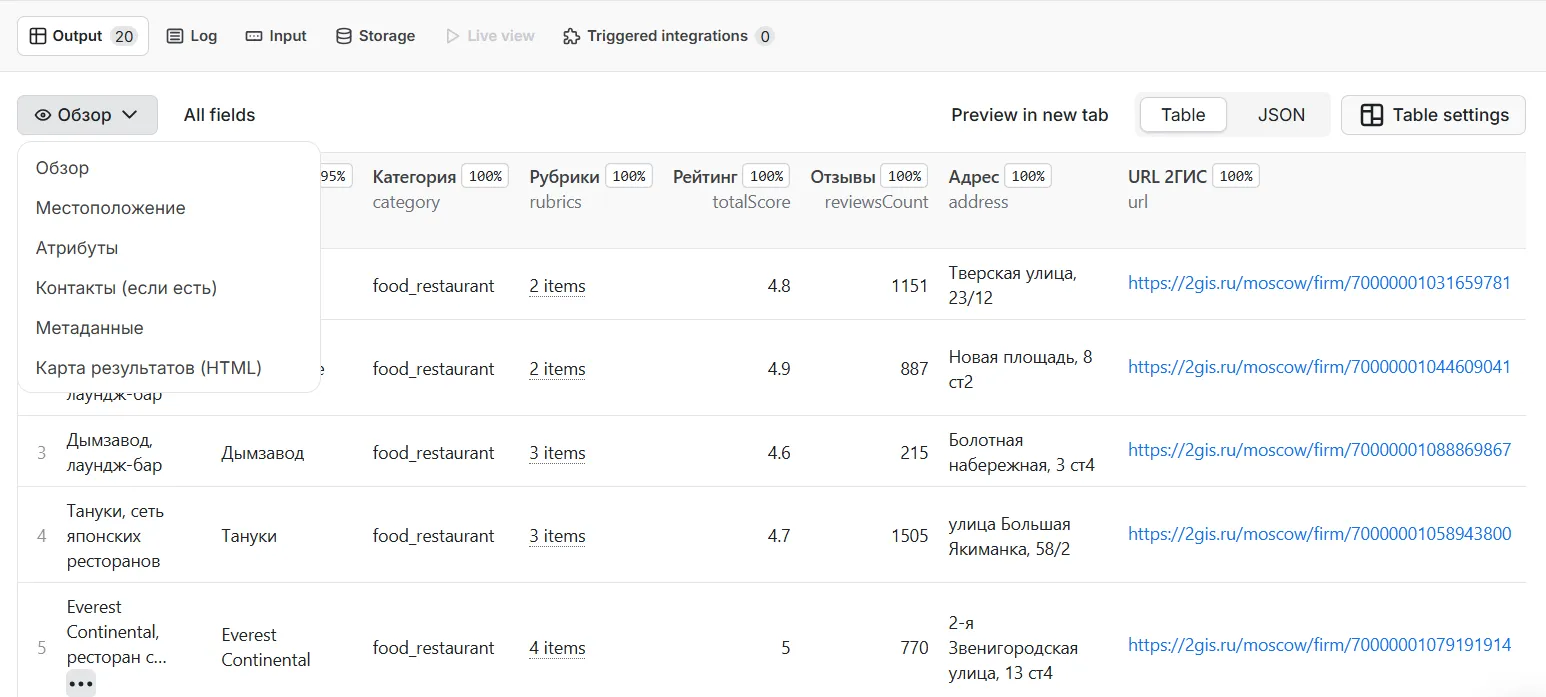Viewport: 1546px width, 697px height.
Task: Expand 4 items for Everest Continental
Action: click(x=557, y=648)
